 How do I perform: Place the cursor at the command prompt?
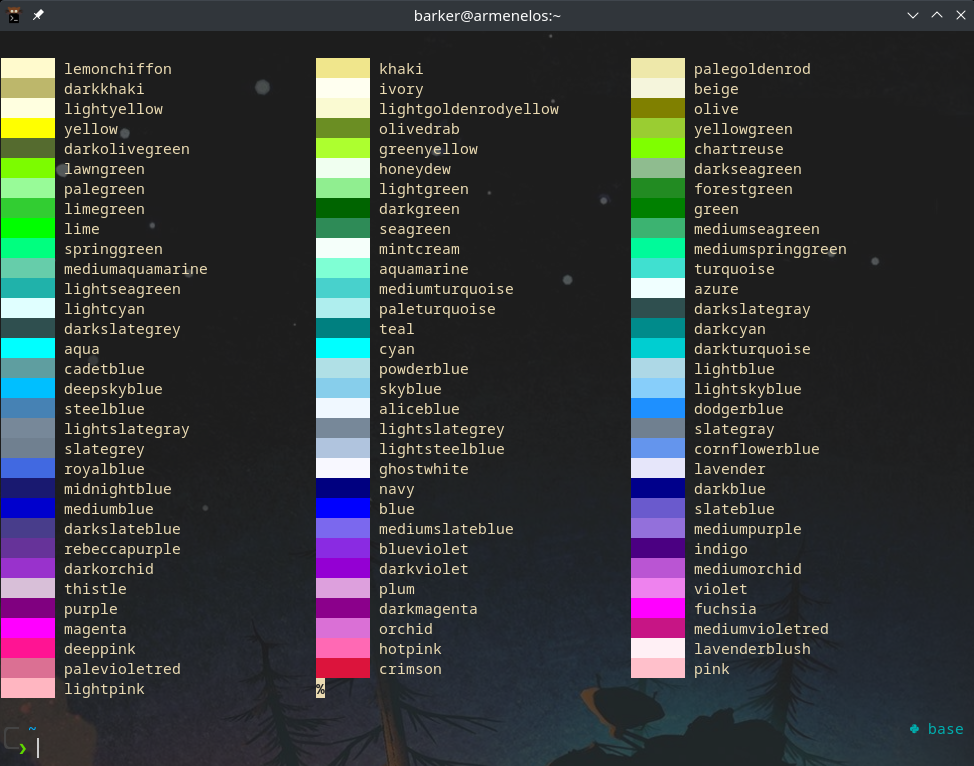coord(39,748)
